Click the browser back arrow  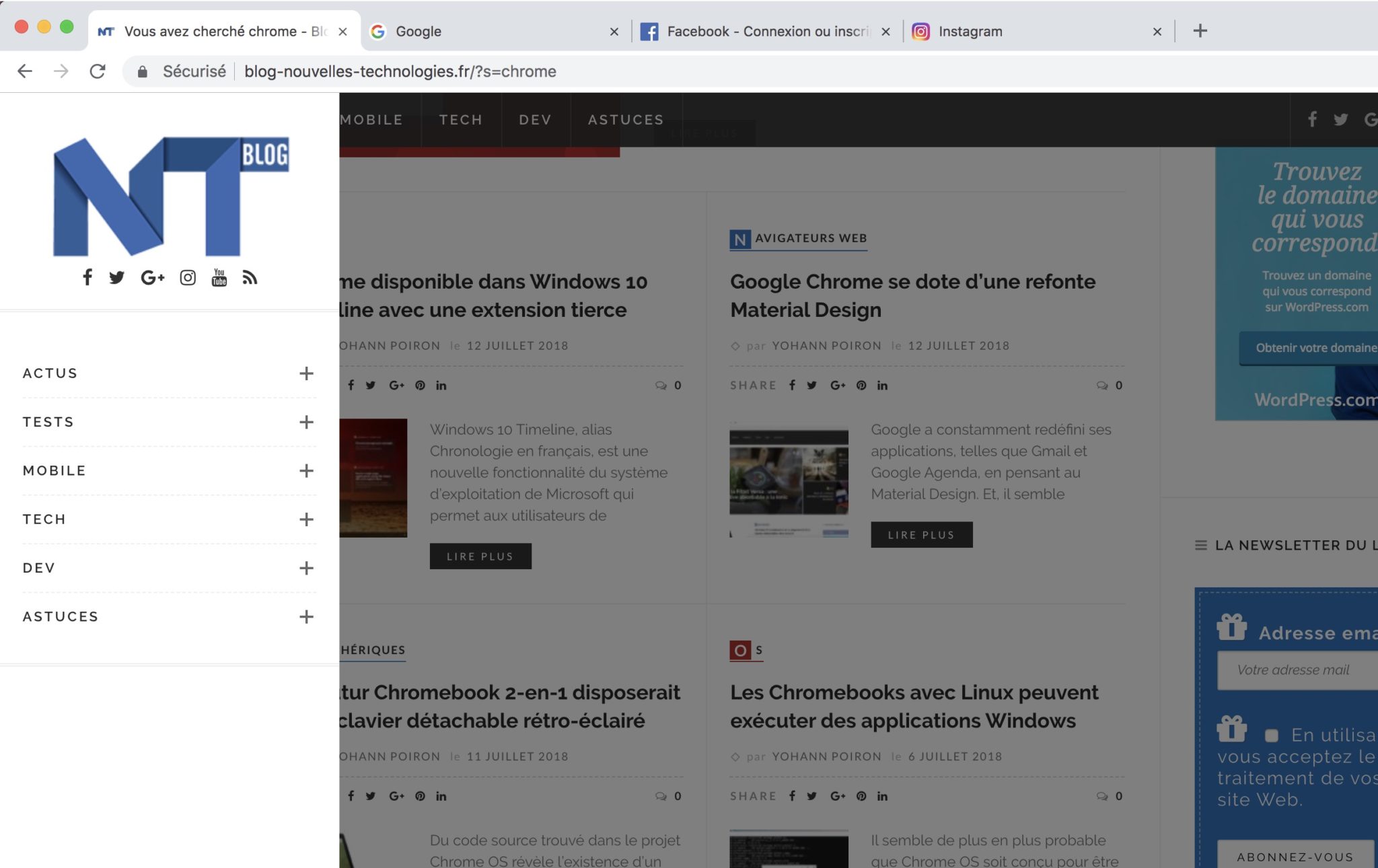click(x=25, y=71)
